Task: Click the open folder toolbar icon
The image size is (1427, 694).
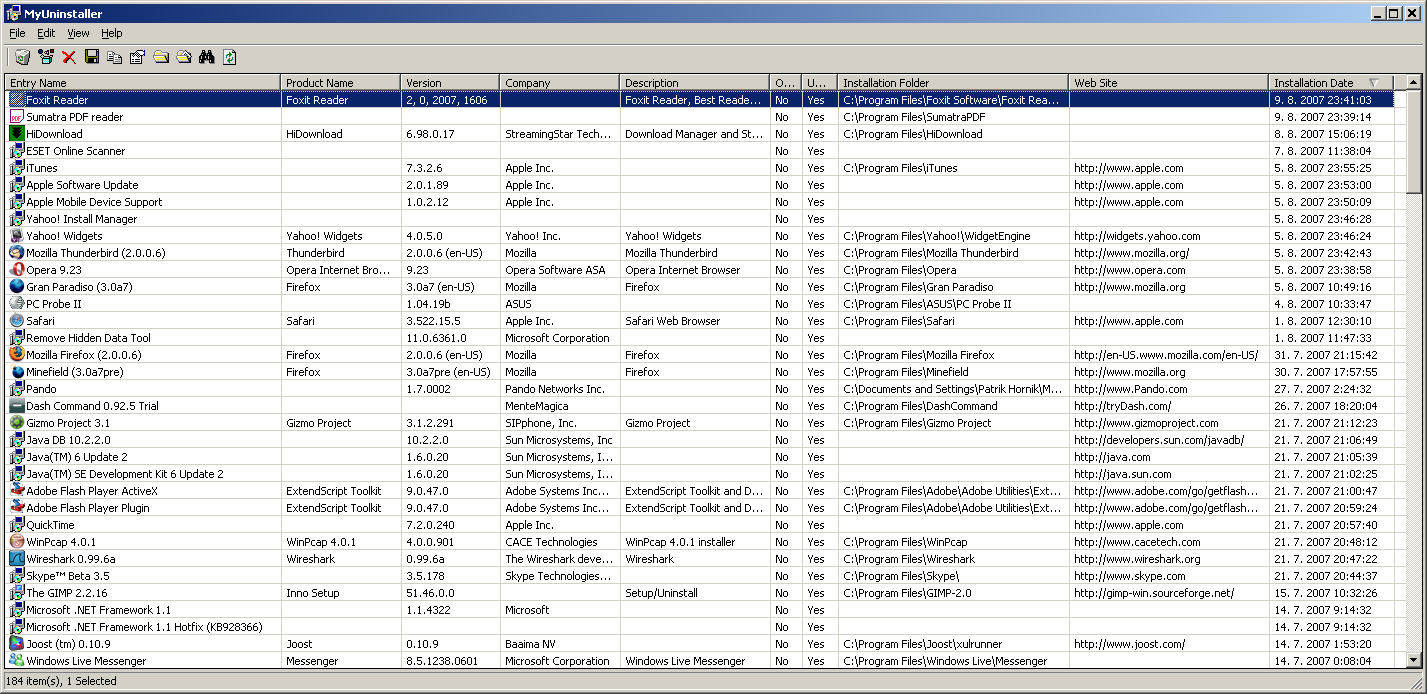Action: [x=184, y=57]
